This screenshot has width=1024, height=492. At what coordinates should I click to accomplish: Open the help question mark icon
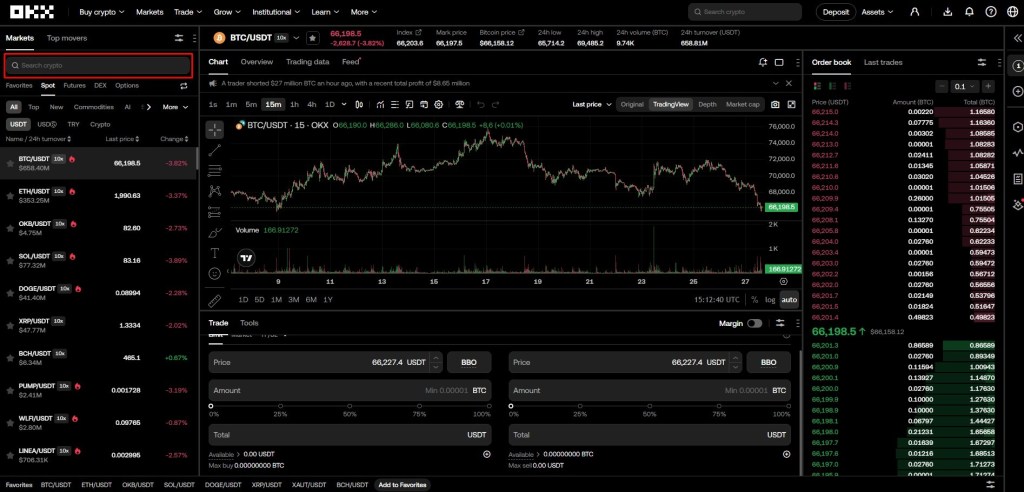[x=991, y=12]
